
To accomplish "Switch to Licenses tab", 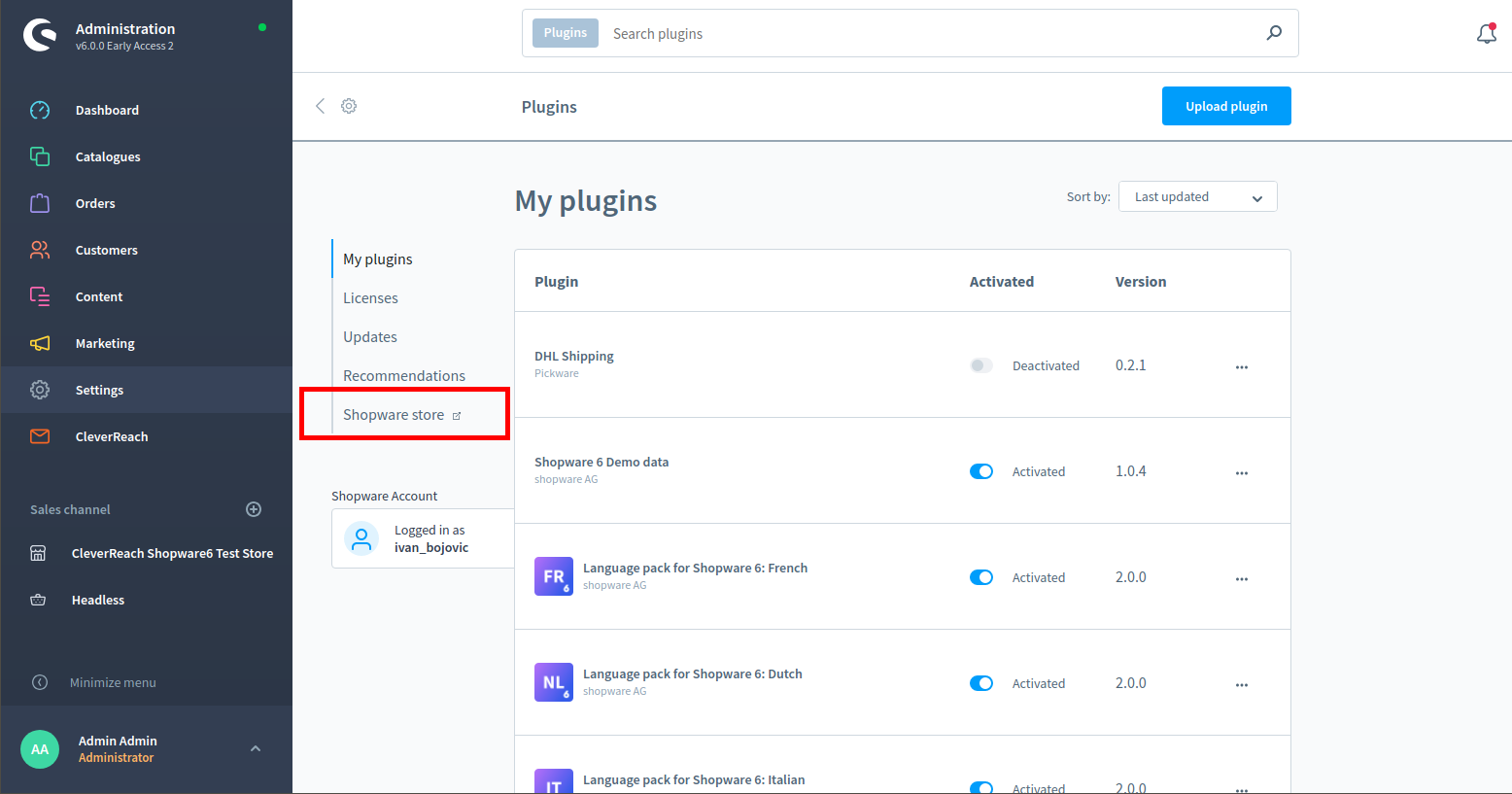I will 370,298.
